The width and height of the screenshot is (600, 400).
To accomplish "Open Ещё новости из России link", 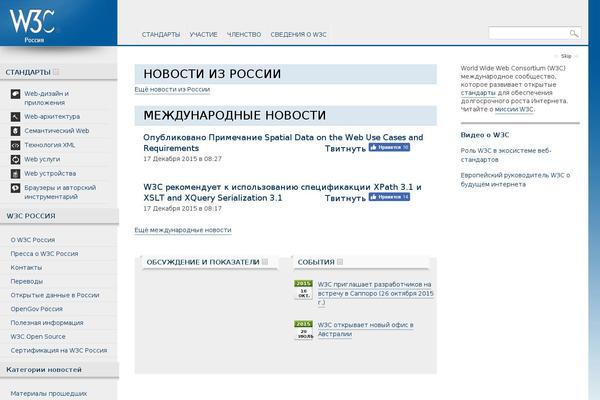I will (x=172, y=90).
